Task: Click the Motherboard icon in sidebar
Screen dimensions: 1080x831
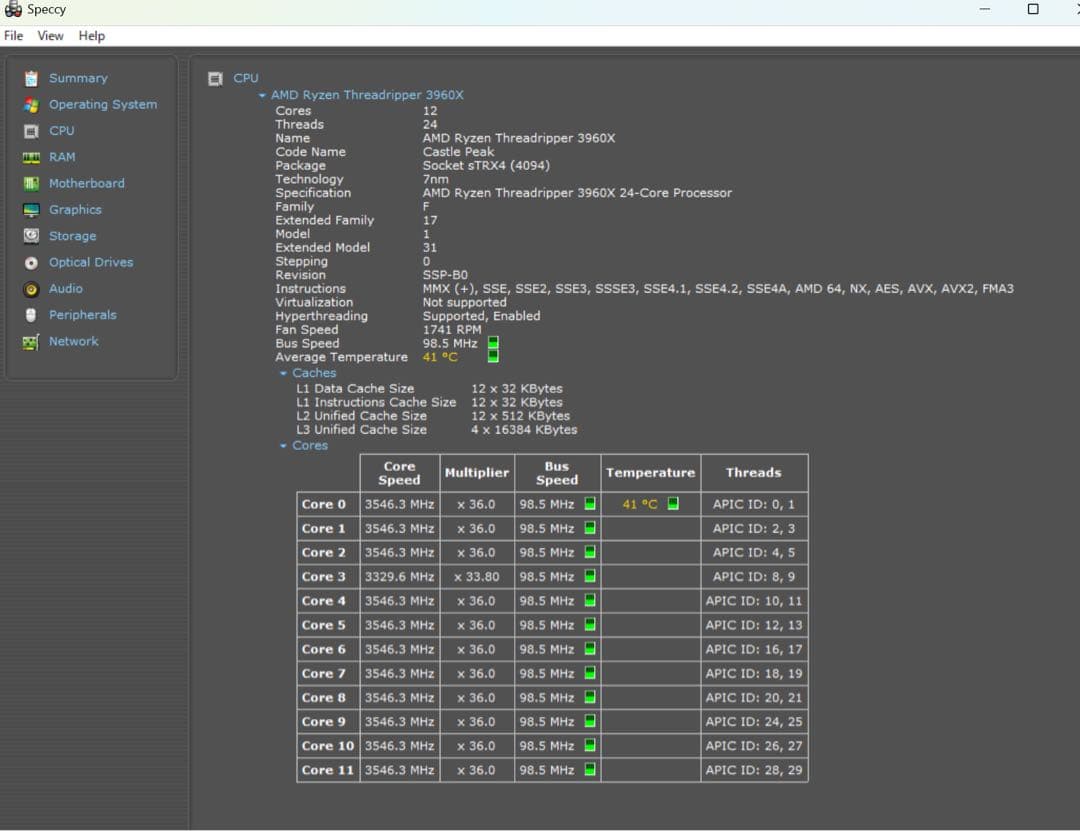Action: (31, 184)
